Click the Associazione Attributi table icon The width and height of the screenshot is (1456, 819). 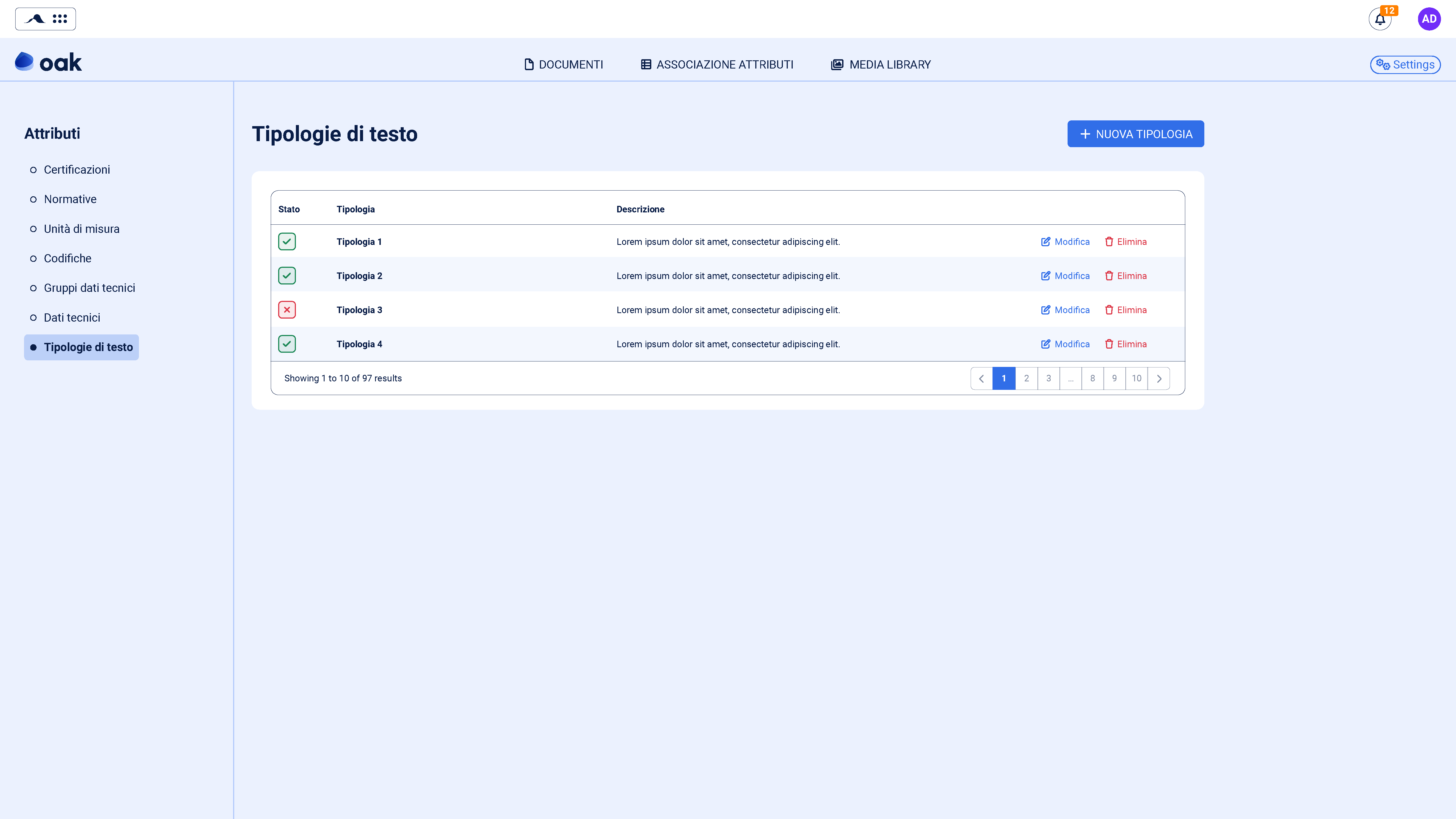coord(646,64)
